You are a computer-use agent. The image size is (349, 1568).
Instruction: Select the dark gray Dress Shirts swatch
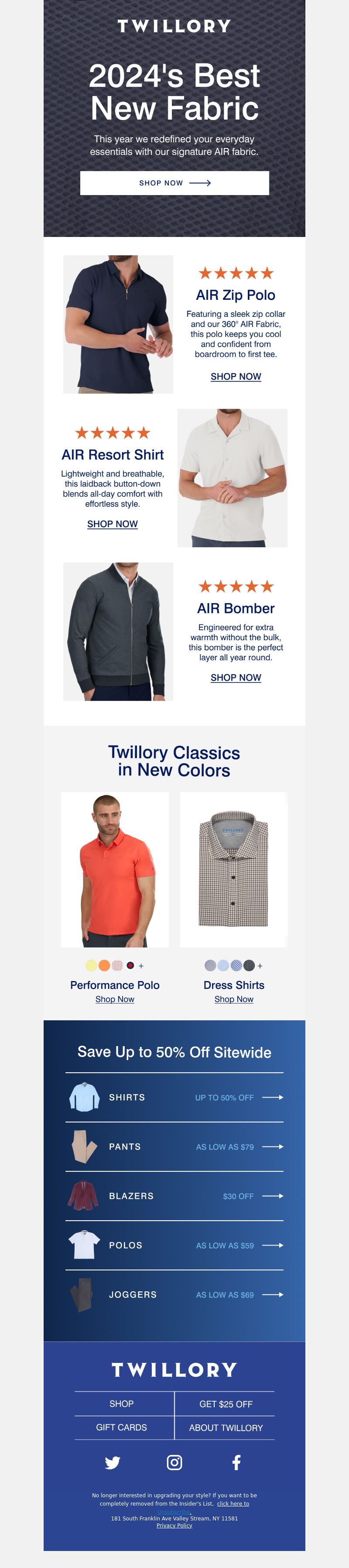click(249, 965)
